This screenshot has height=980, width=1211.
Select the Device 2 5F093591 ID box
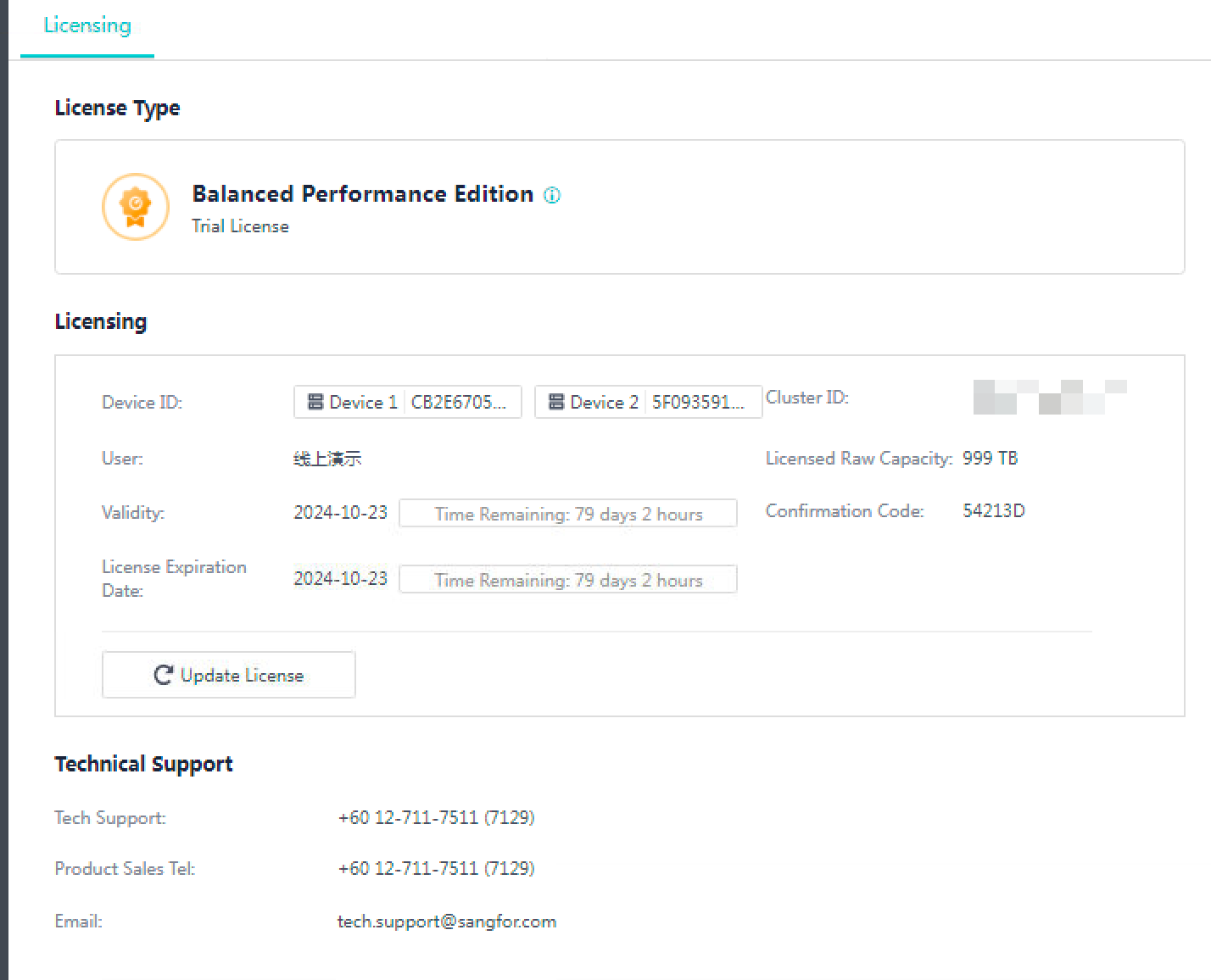649,402
